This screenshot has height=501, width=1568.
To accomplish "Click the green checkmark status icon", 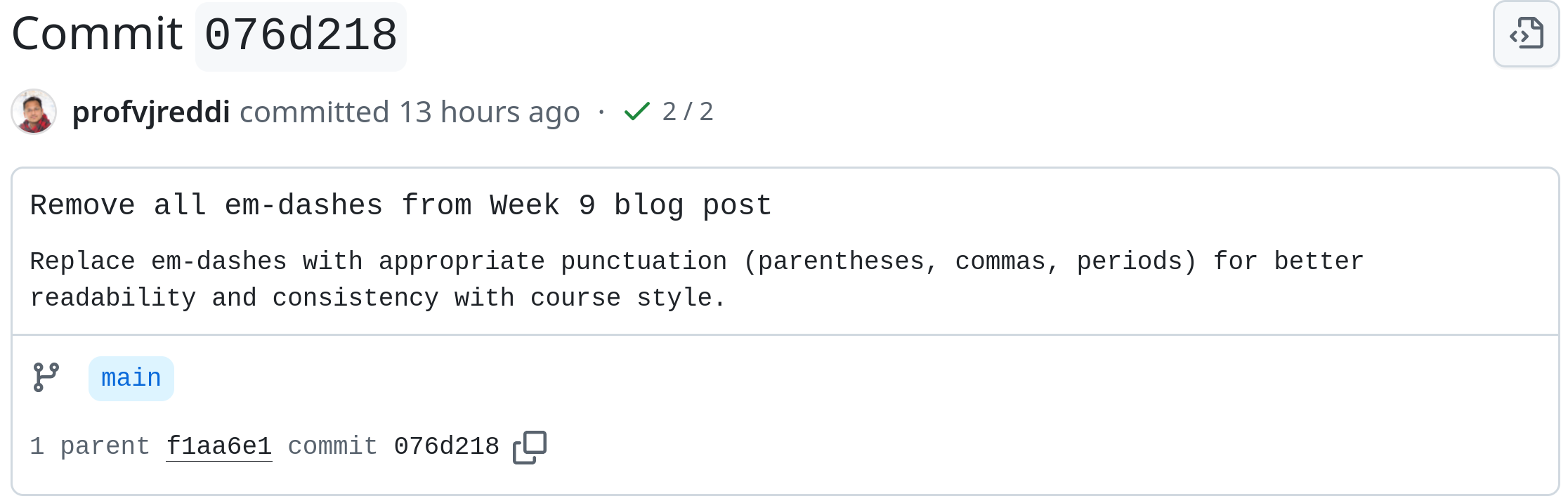I will coord(636,112).
